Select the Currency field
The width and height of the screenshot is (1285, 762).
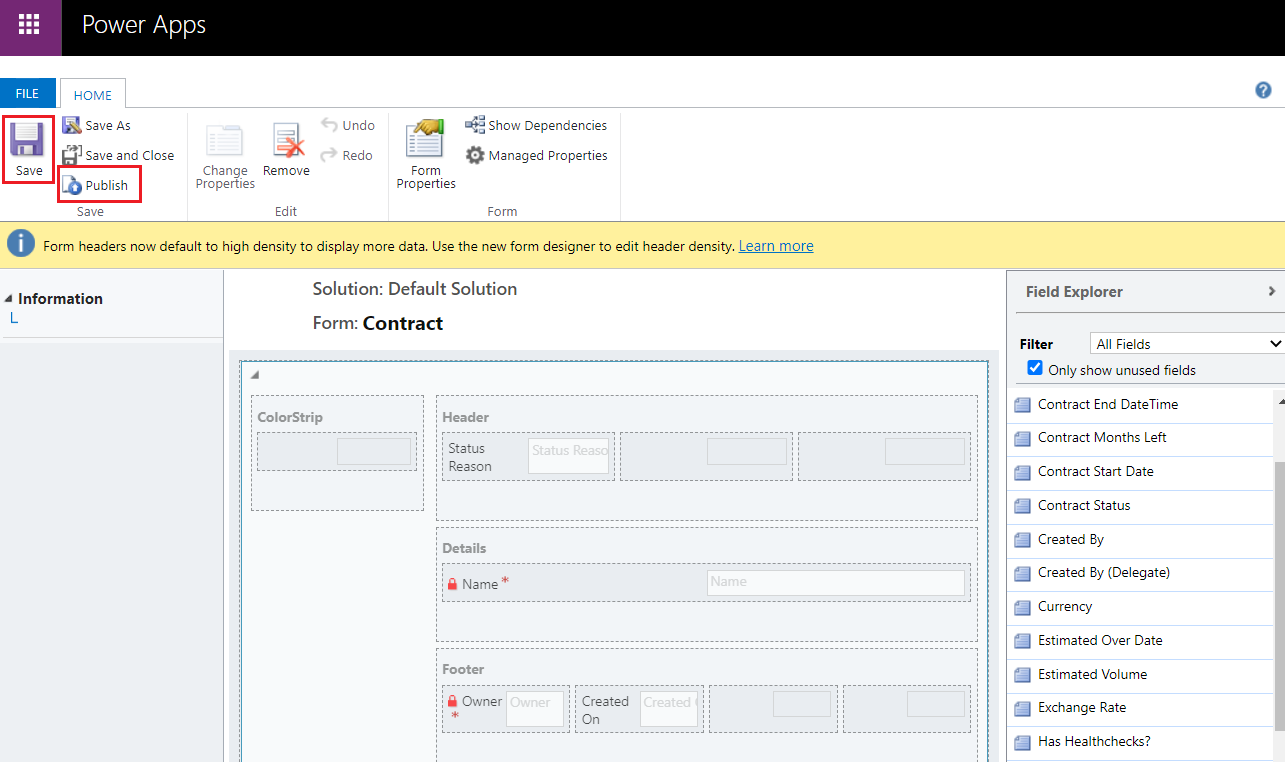coord(1140,606)
